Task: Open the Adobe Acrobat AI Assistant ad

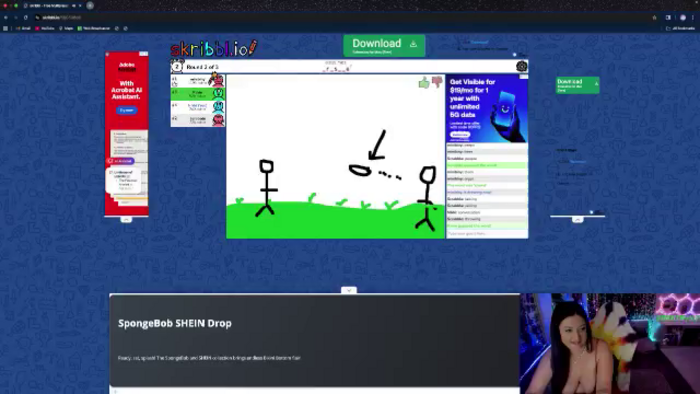Action: point(126,134)
